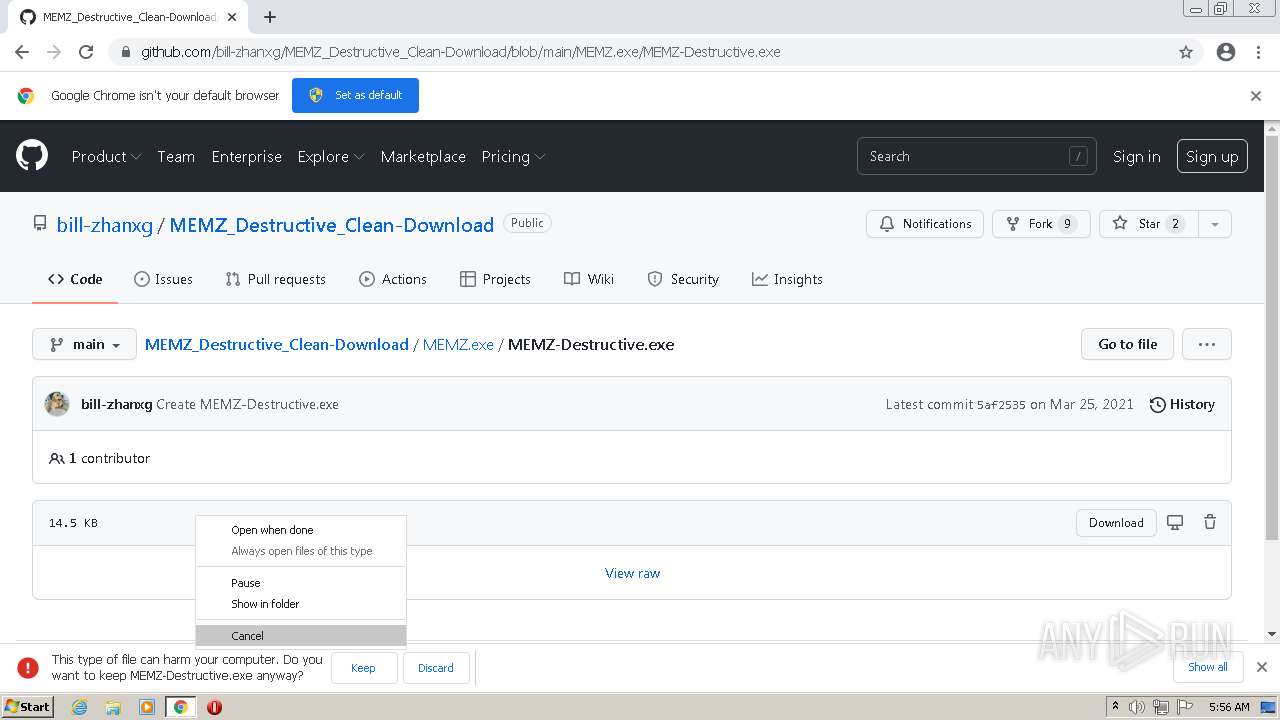Click the Notifications button

tap(925, 224)
